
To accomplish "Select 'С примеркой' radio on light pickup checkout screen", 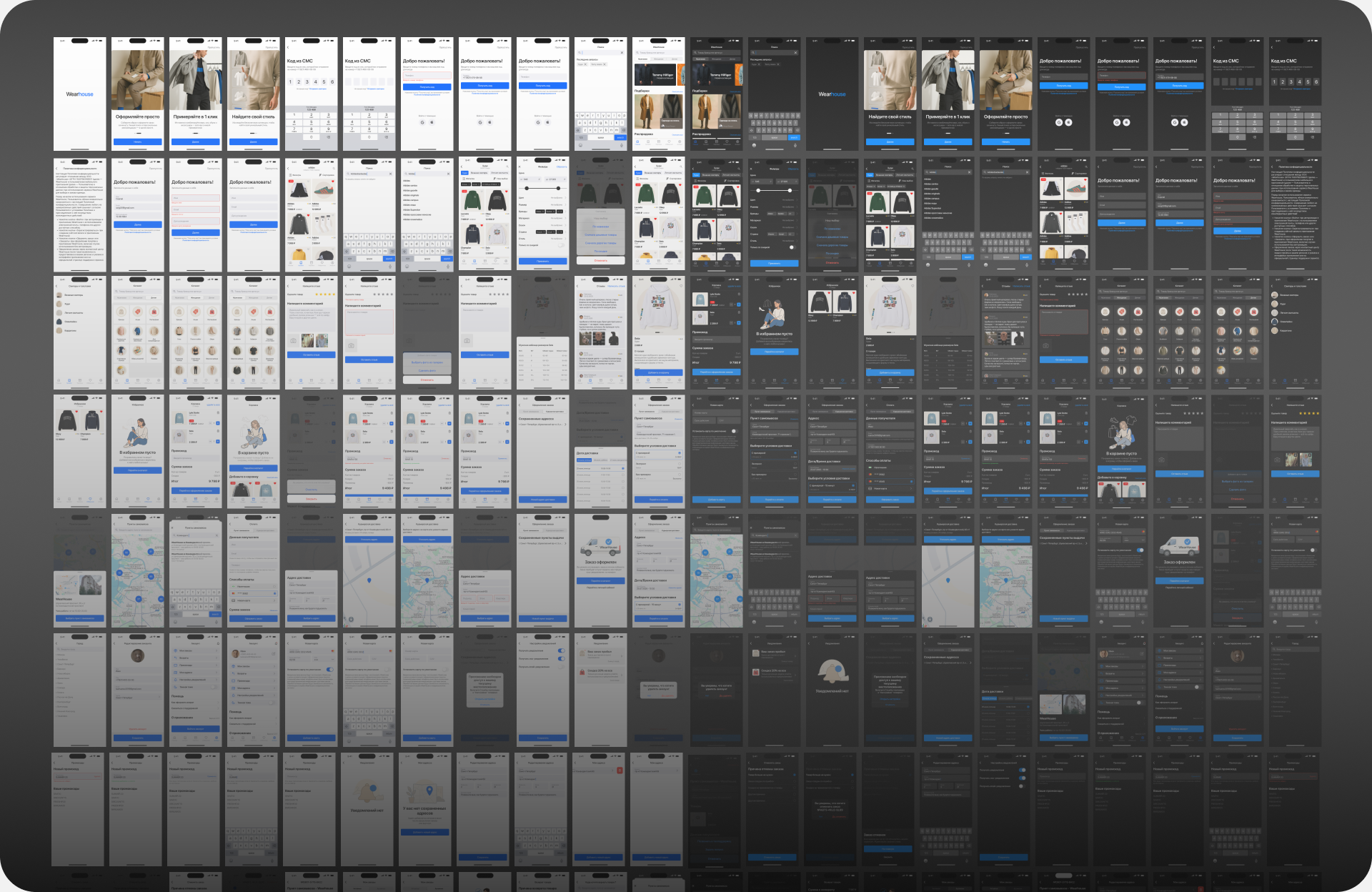I will (679, 453).
